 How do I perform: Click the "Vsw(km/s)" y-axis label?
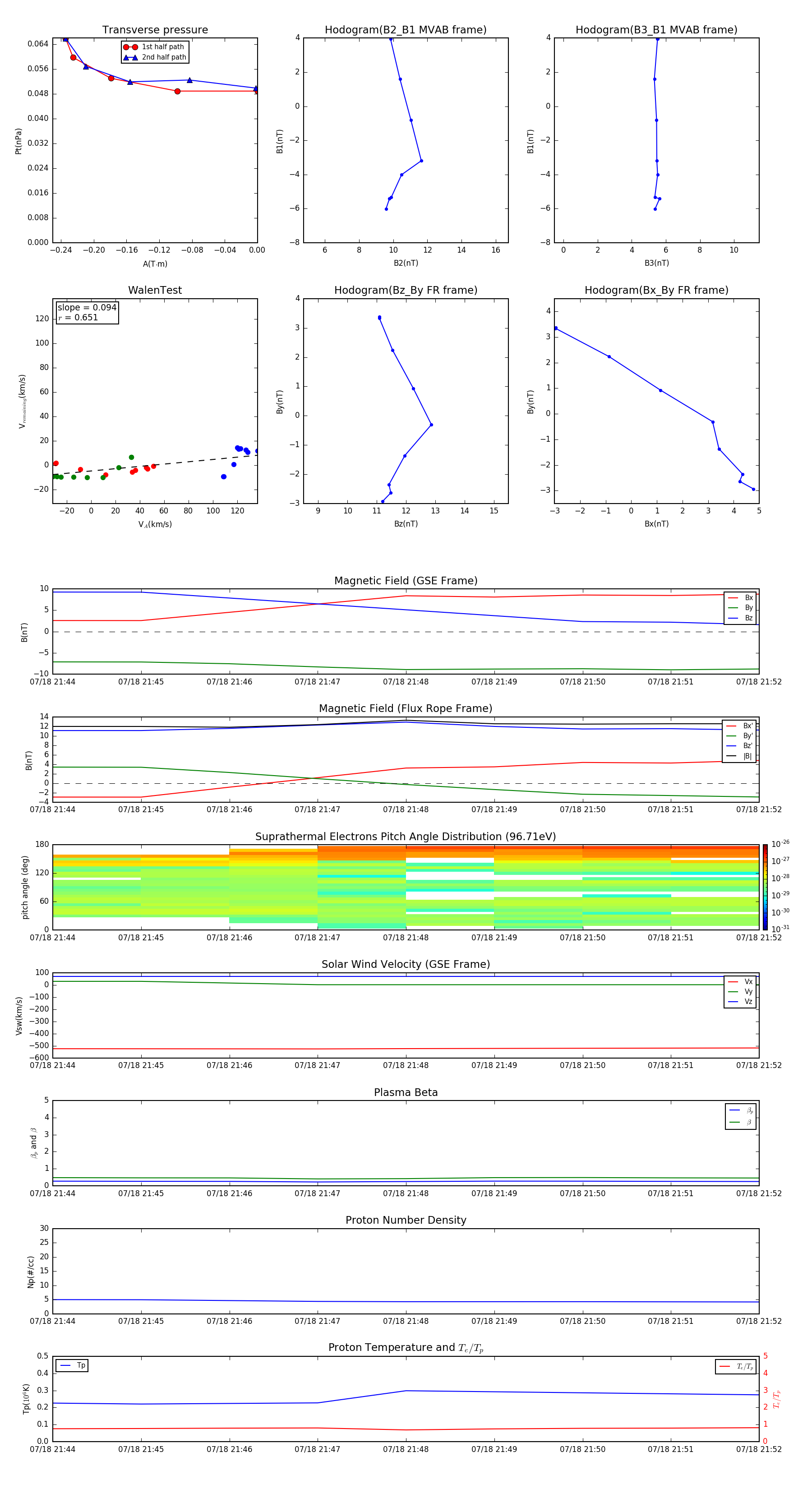[18, 1016]
